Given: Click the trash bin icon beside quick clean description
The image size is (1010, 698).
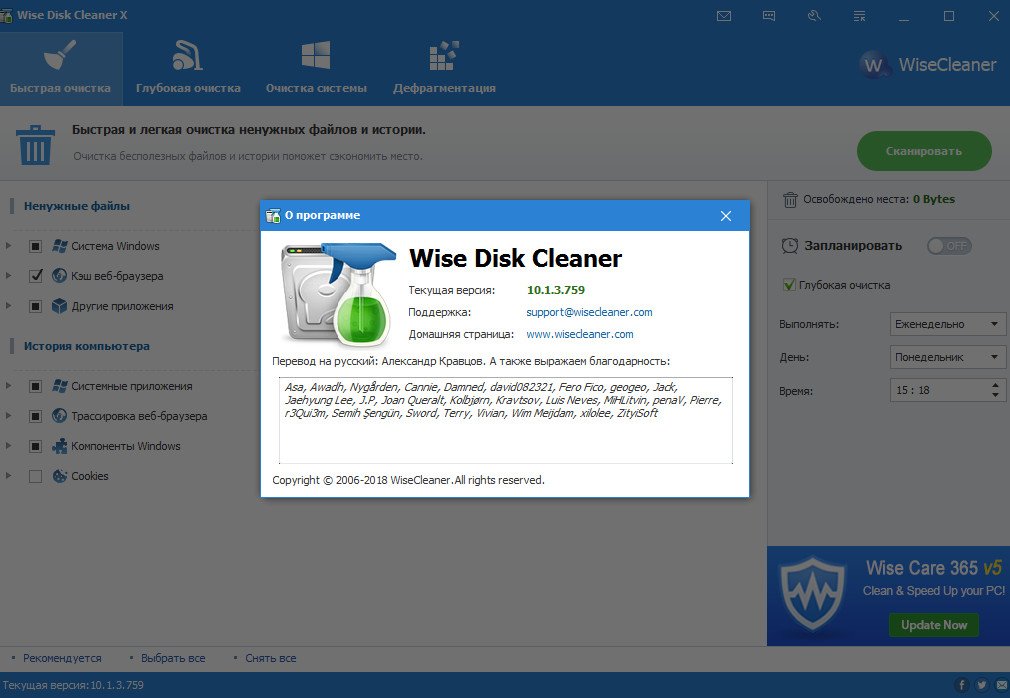Looking at the screenshot, I should pyautogui.click(x=35, y=144).
